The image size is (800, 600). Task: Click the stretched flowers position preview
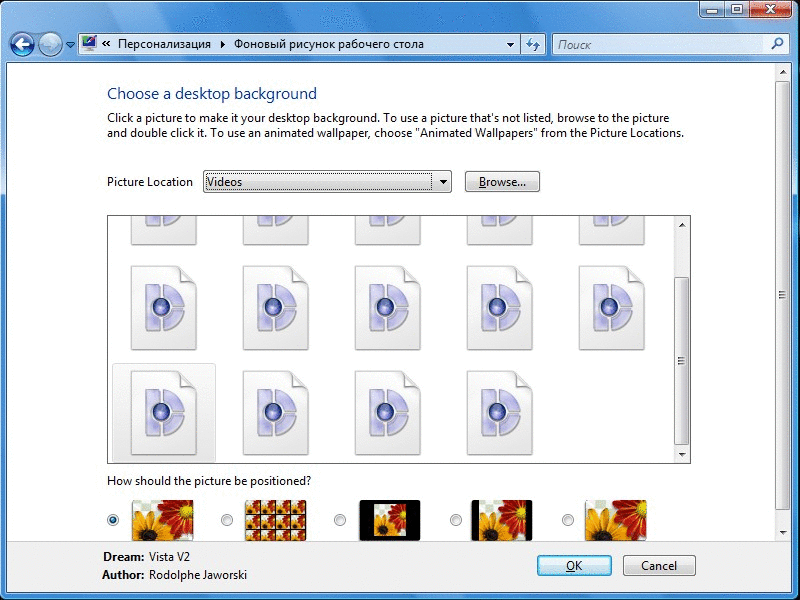click(x=163, y=520)
